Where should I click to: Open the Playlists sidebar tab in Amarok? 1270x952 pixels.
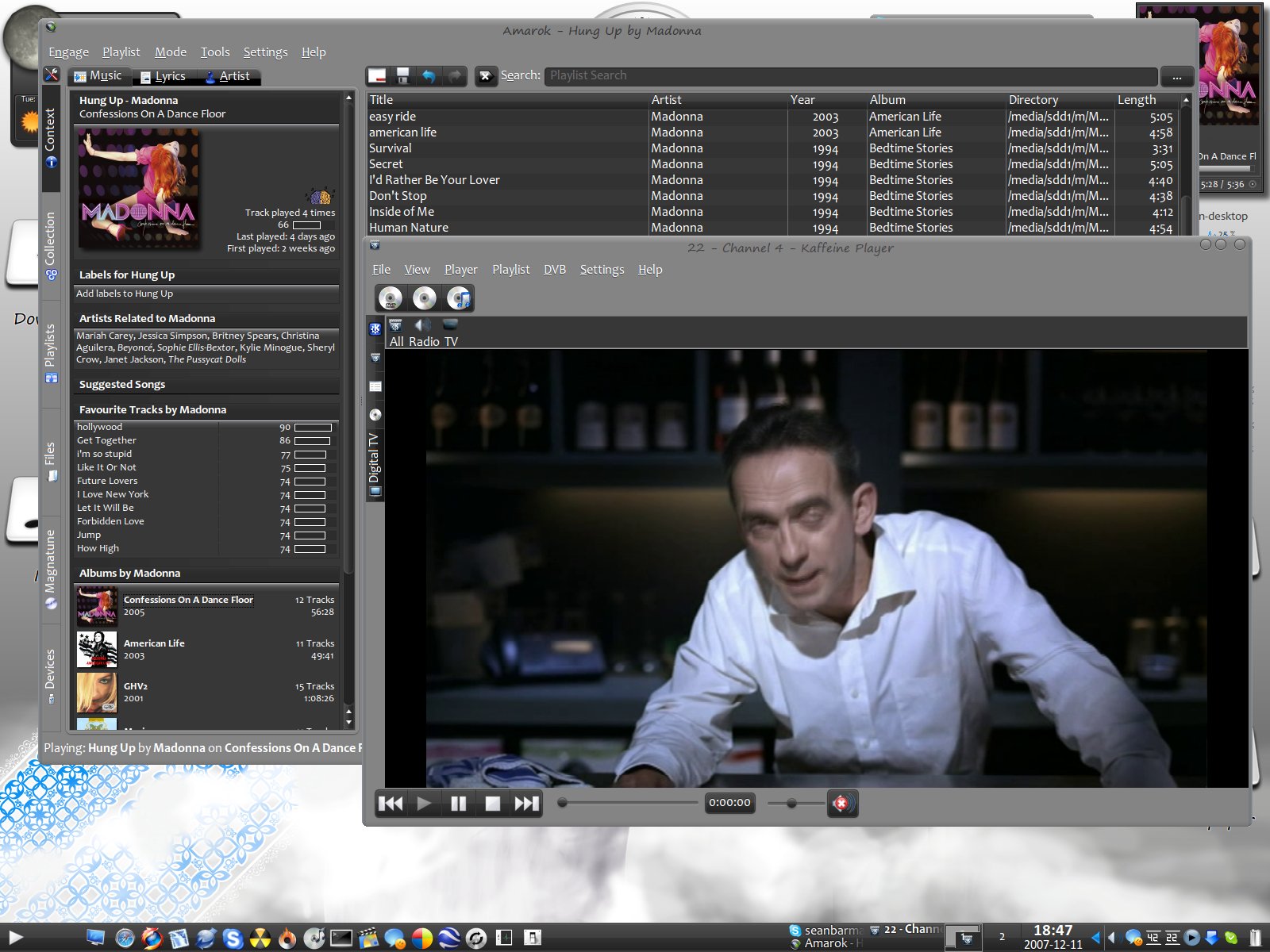coord(51,353)
